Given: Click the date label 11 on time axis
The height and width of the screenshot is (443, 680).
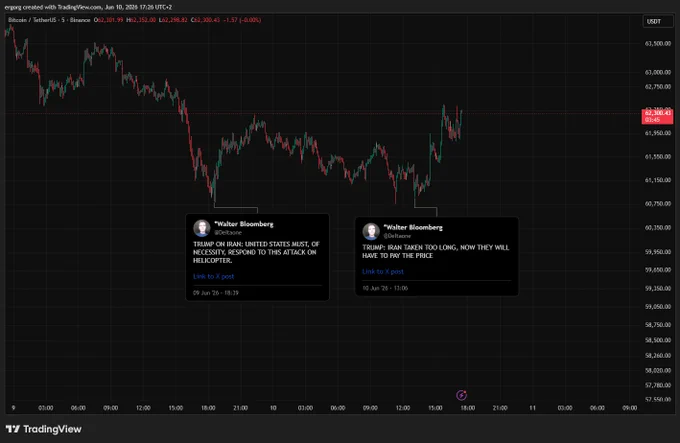Looking at the screenshot, I should pos(532,408).
